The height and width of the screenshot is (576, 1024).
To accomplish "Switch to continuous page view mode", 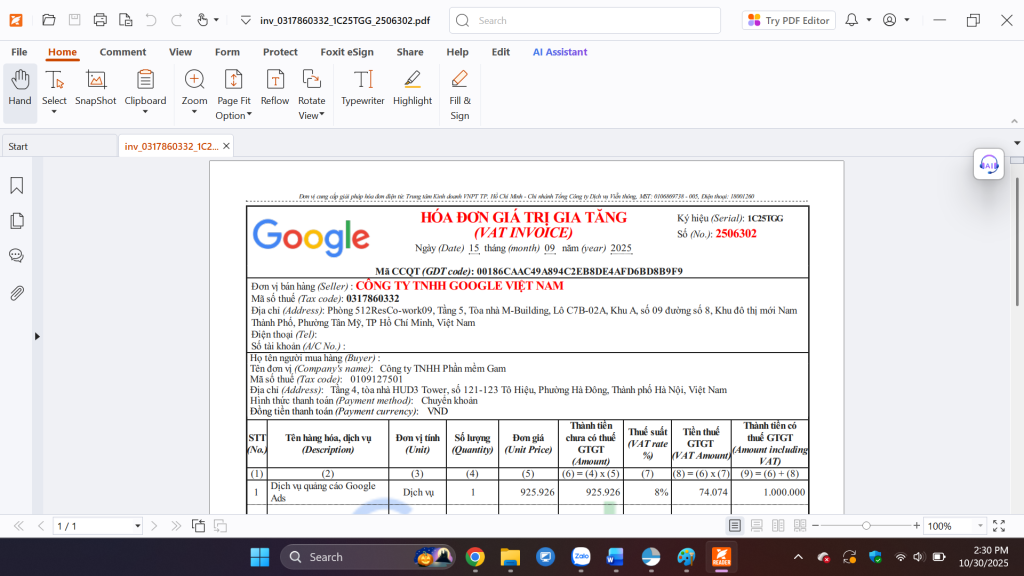I will (x=757, y=526).
